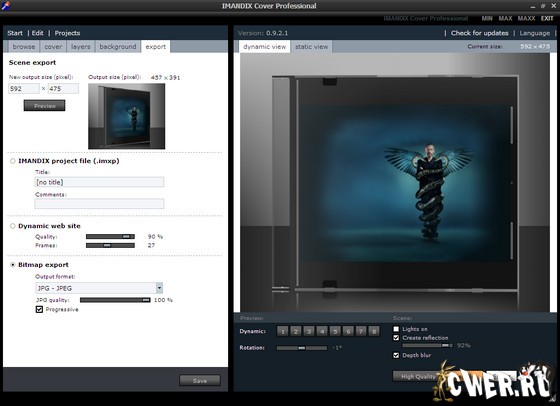Click the Save button
Image resolution: width=560 pixels, height=406 pixels.
(x=200, y=381)
